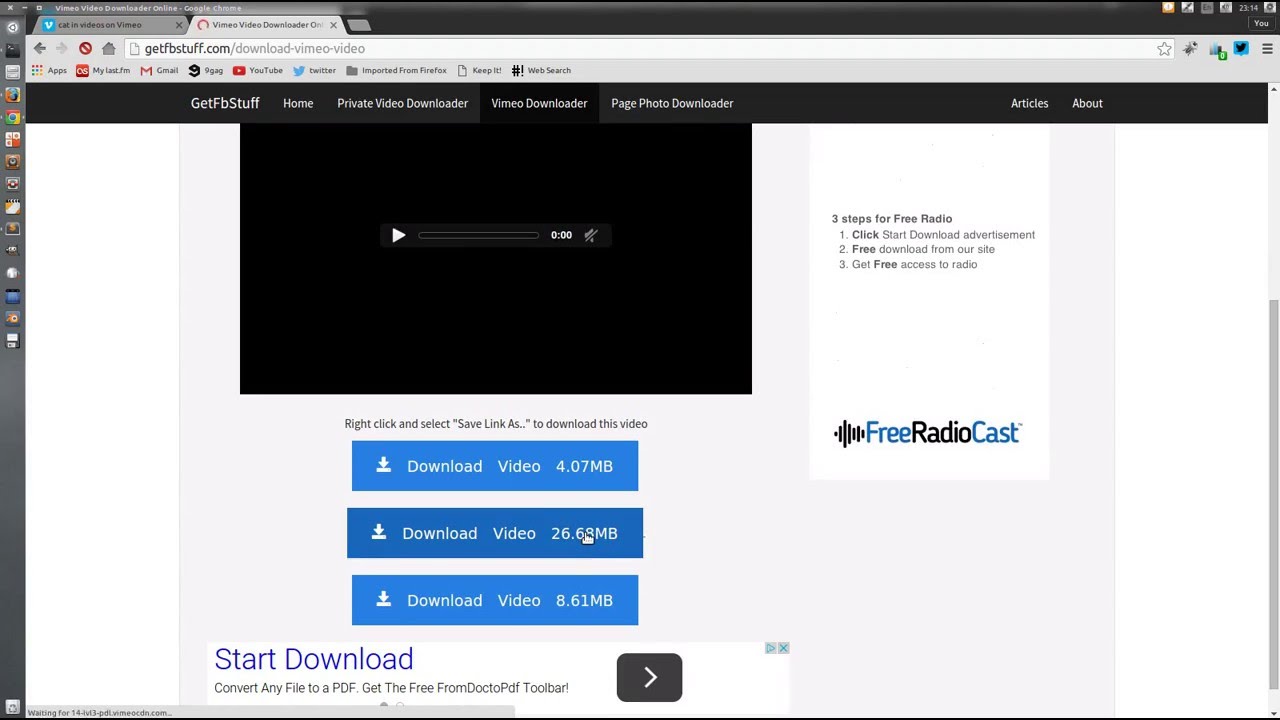This screenshot has height=720, width=1280.
Task: Open the system settings gear menu
Action: (x=1270, y=7)
